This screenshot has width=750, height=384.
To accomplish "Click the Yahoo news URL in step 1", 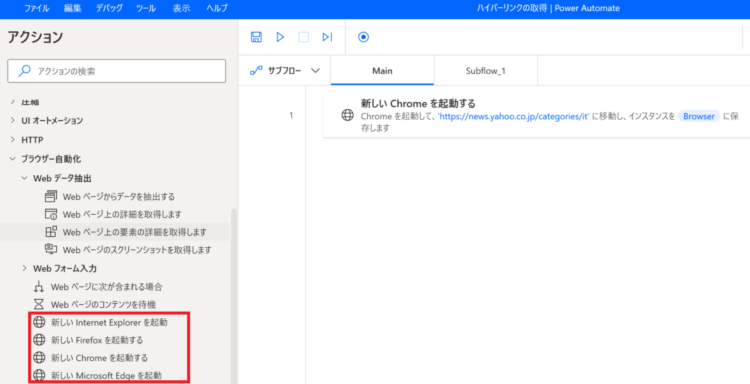I will 513,116.
